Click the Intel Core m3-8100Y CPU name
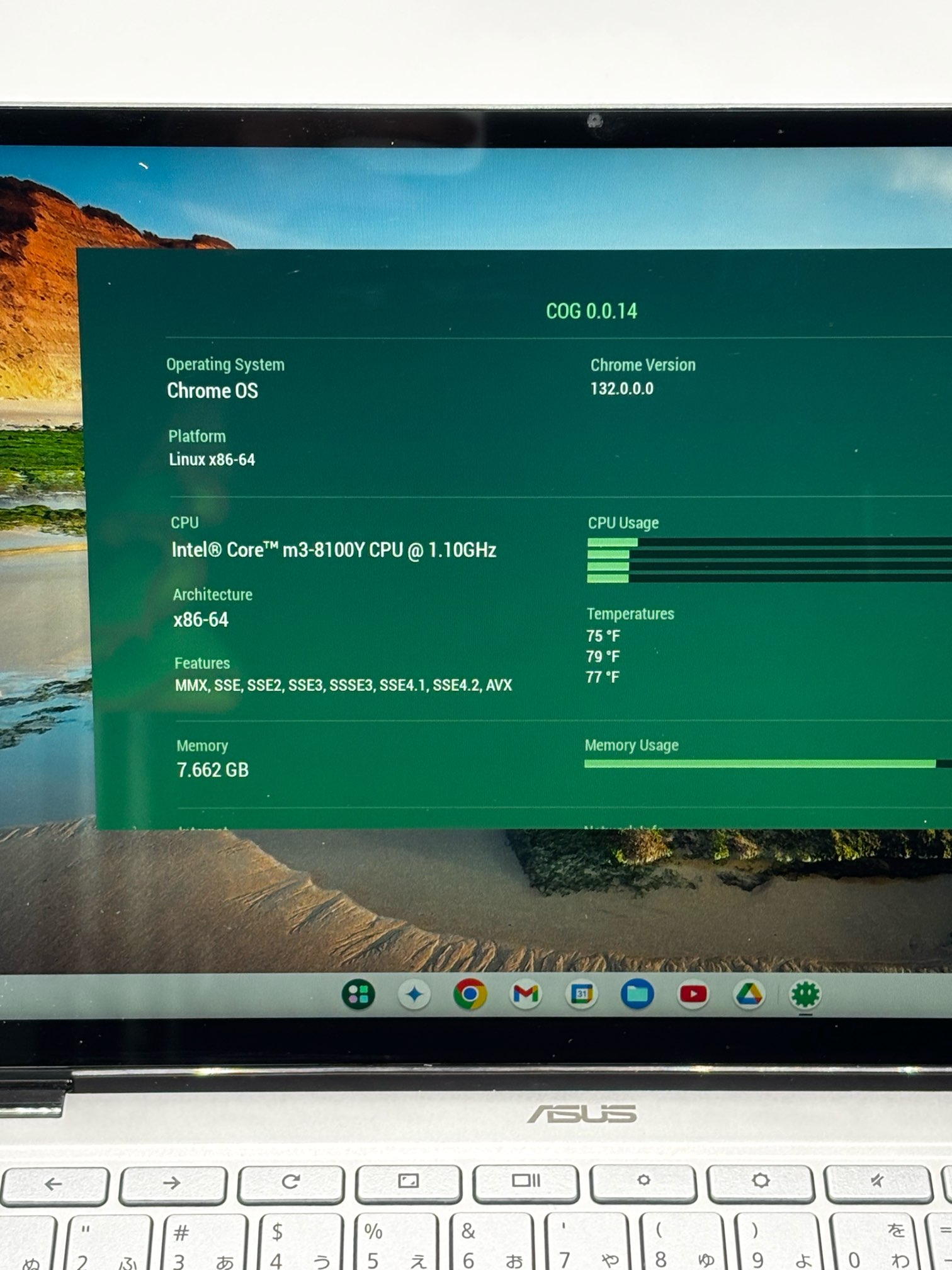This screenshot has height=1270, width=952. pyautogui.click(x=334, y=550)
